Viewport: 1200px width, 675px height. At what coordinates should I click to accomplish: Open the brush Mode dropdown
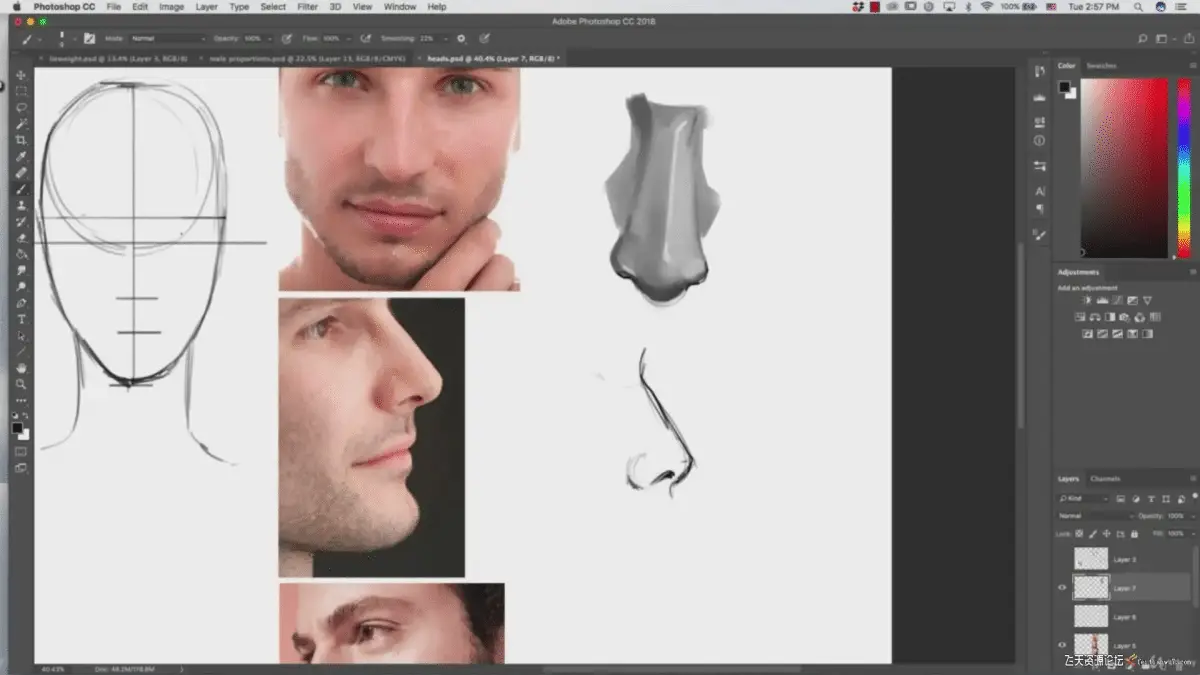[166, 39]
